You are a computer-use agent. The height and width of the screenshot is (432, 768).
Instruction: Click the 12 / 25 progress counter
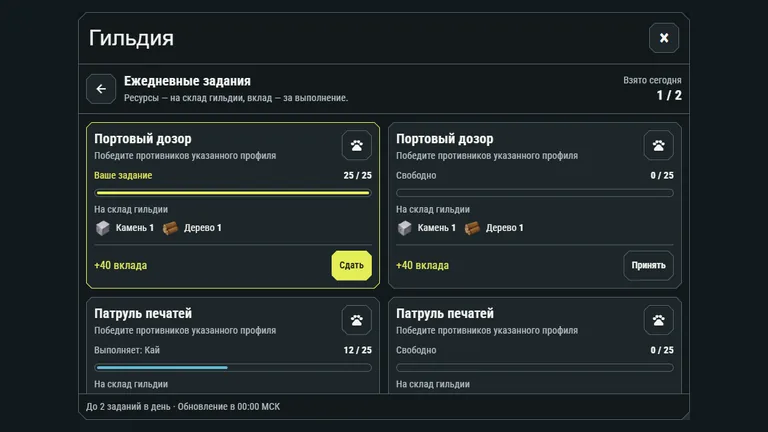click(x=358, y=350)
